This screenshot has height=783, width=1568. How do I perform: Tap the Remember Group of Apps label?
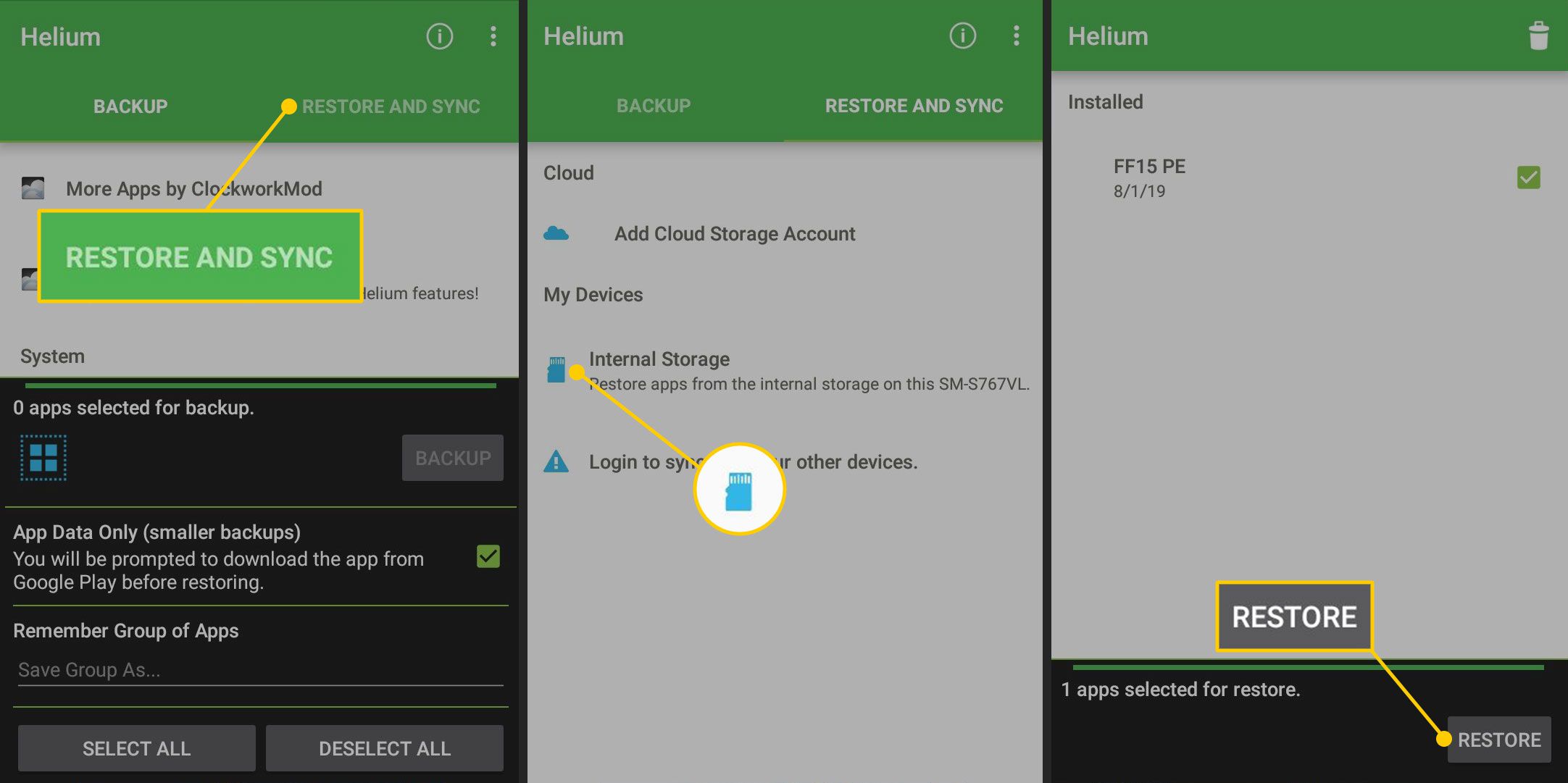[126, 631]
